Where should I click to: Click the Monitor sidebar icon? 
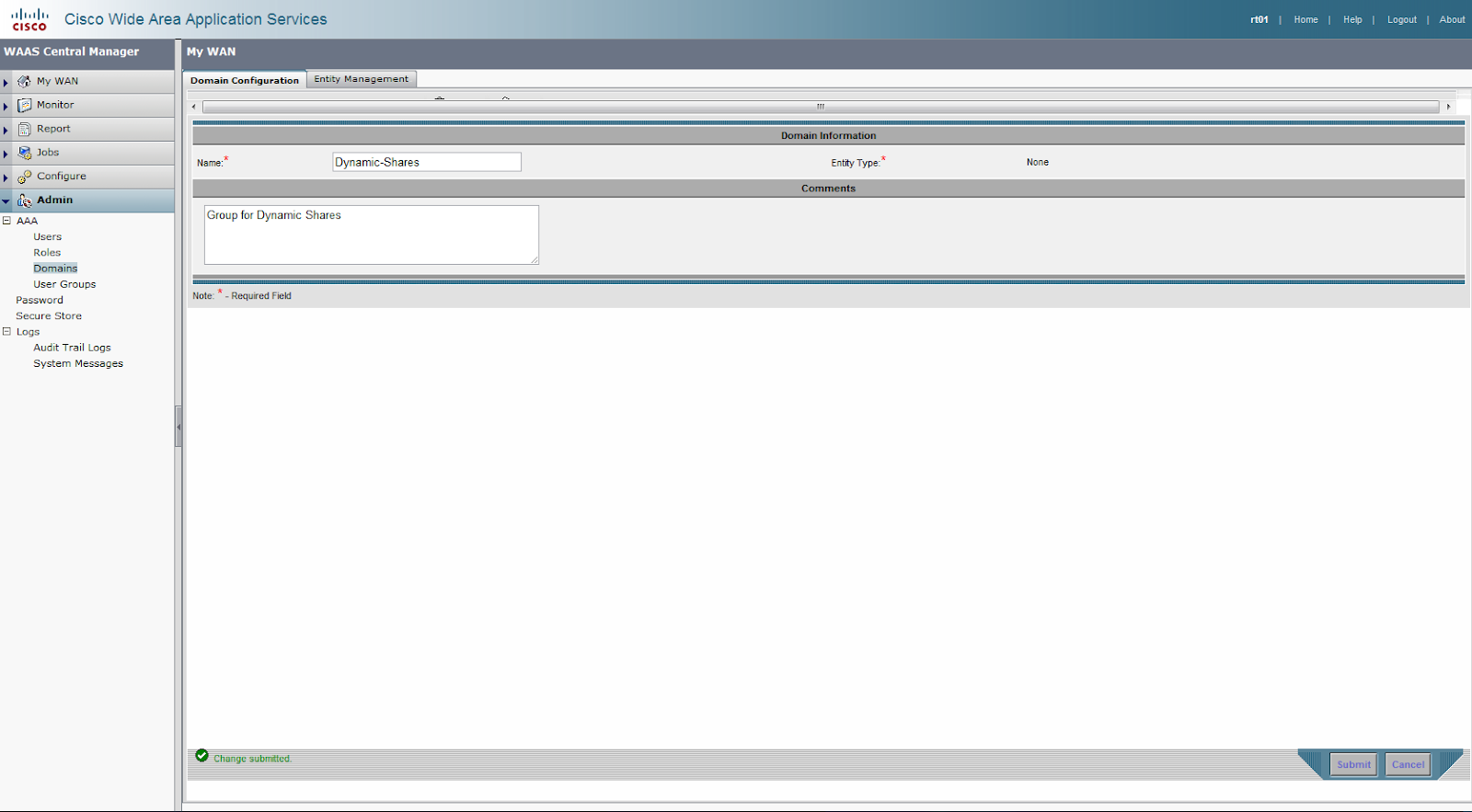pos(24,106)
